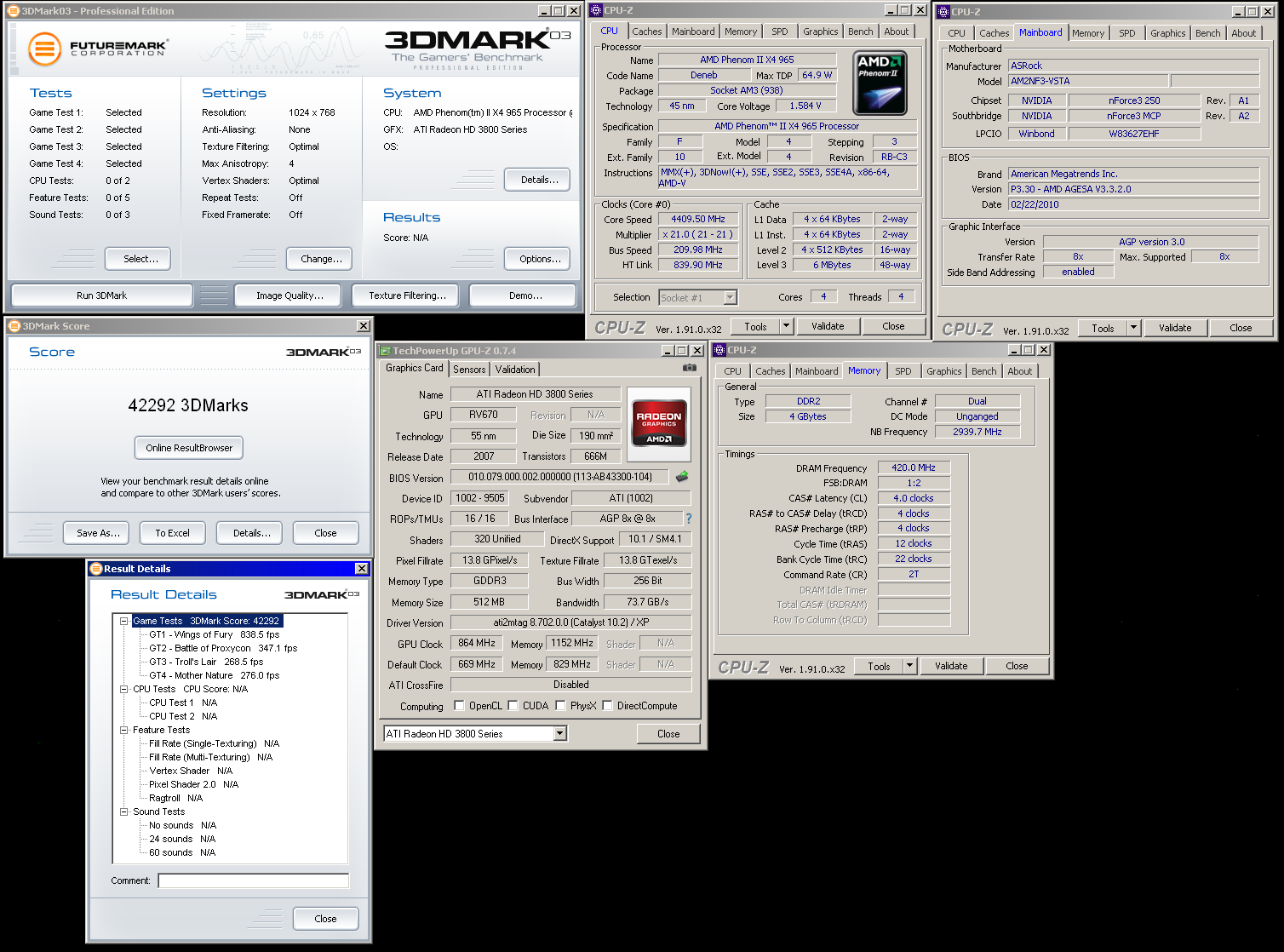Click the To Excel button
Screen dimensions: 1284x952
[x=173, y=533]
